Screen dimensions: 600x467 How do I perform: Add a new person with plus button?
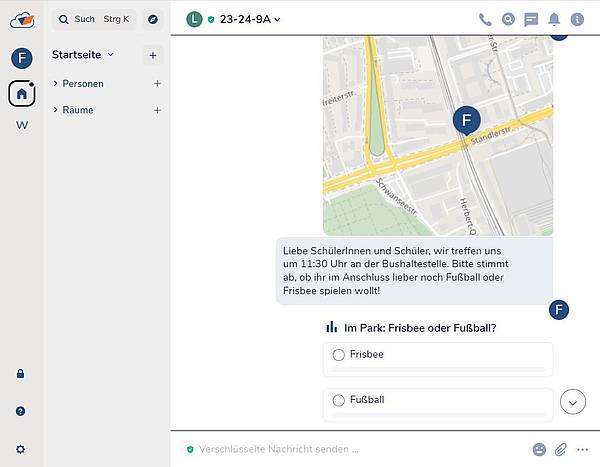tap(157, 83)
